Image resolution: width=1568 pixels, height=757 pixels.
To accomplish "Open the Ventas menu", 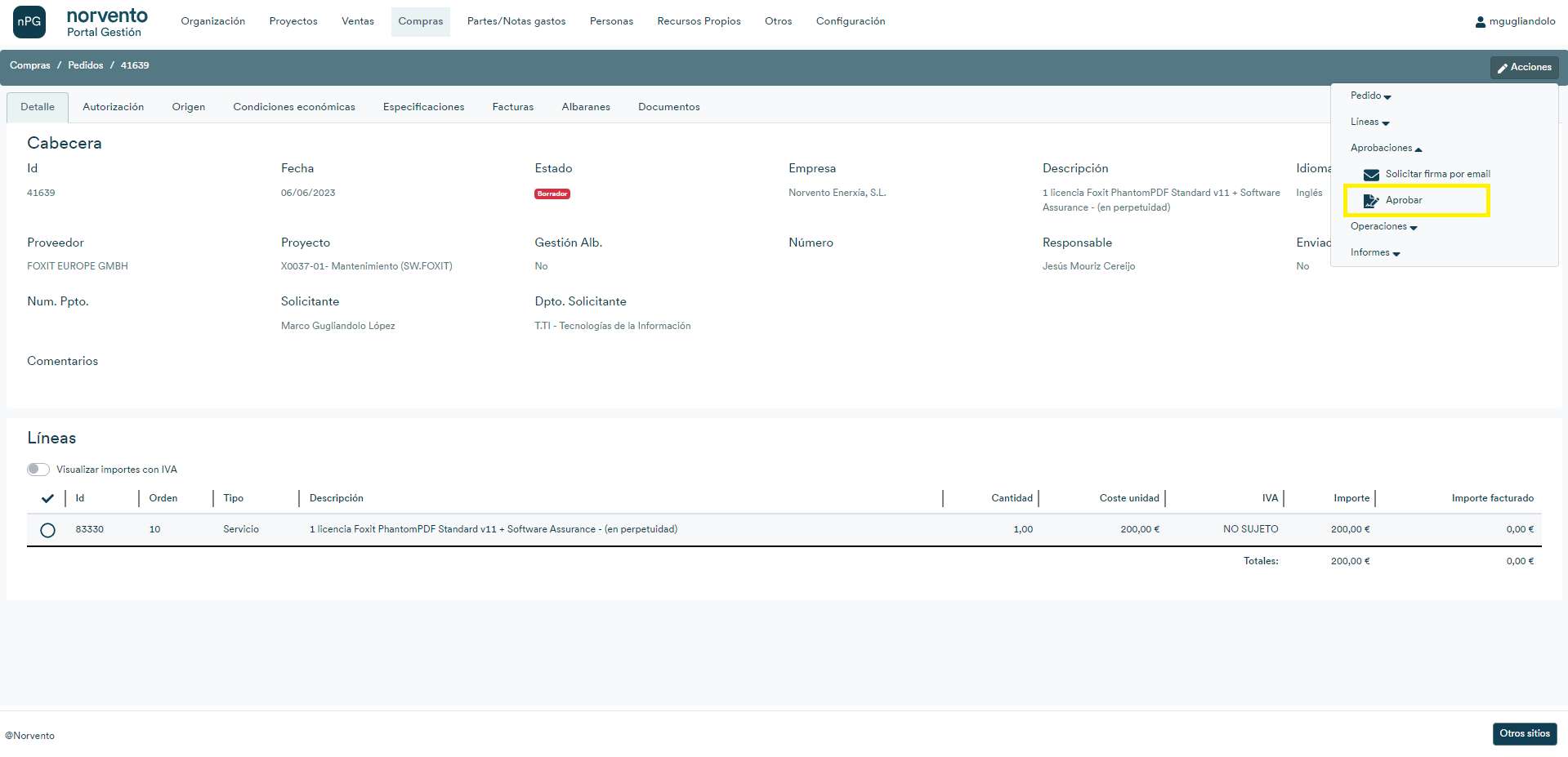I will coord(358,21).
